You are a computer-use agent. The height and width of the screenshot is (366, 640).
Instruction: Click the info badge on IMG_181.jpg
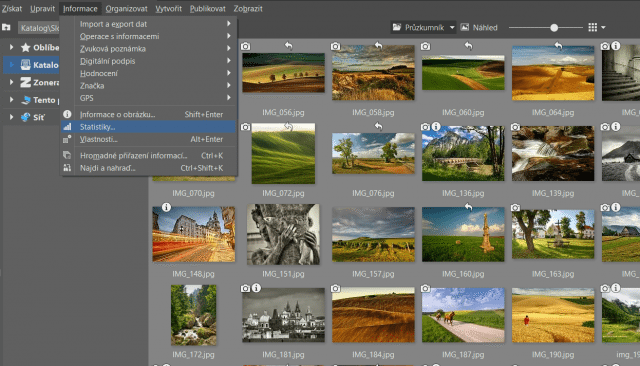pyautogui.click(x=256, y=288)
